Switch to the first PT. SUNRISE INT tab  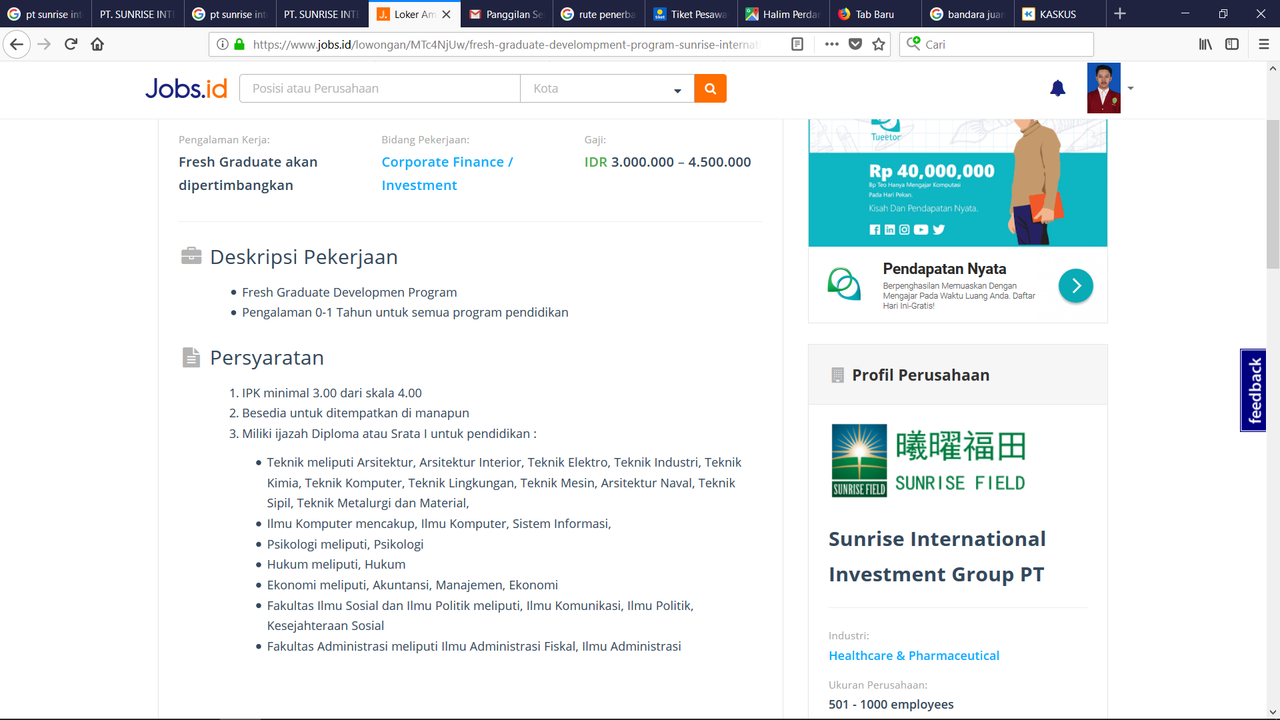tap(138, 14)
